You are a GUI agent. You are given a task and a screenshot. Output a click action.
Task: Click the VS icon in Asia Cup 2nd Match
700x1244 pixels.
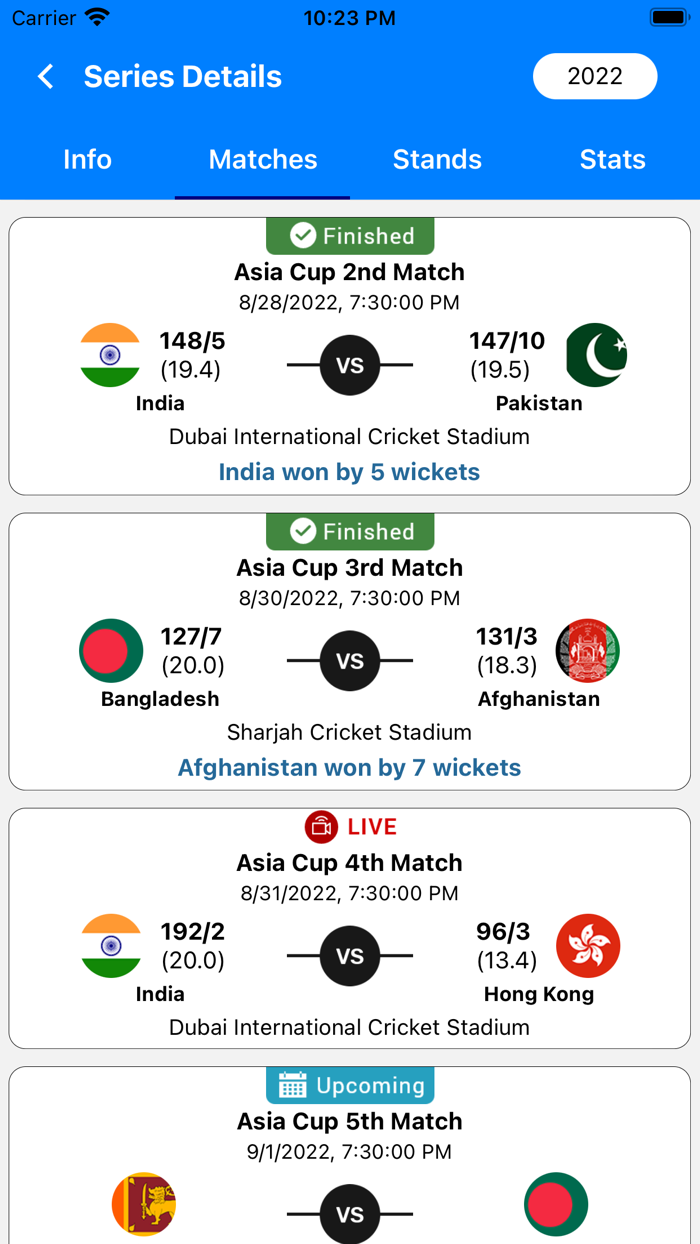point(349,365)
